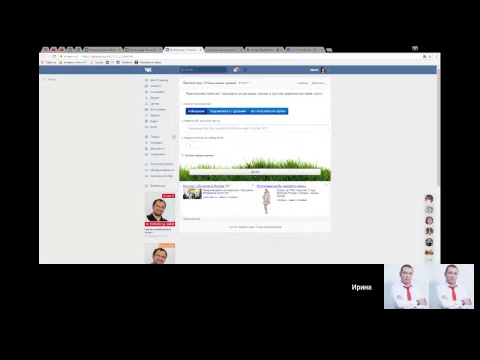The height and width of the screenshot is (360, 480).
Task: Click the wide button on the grass banner
Action: (255, 172)
